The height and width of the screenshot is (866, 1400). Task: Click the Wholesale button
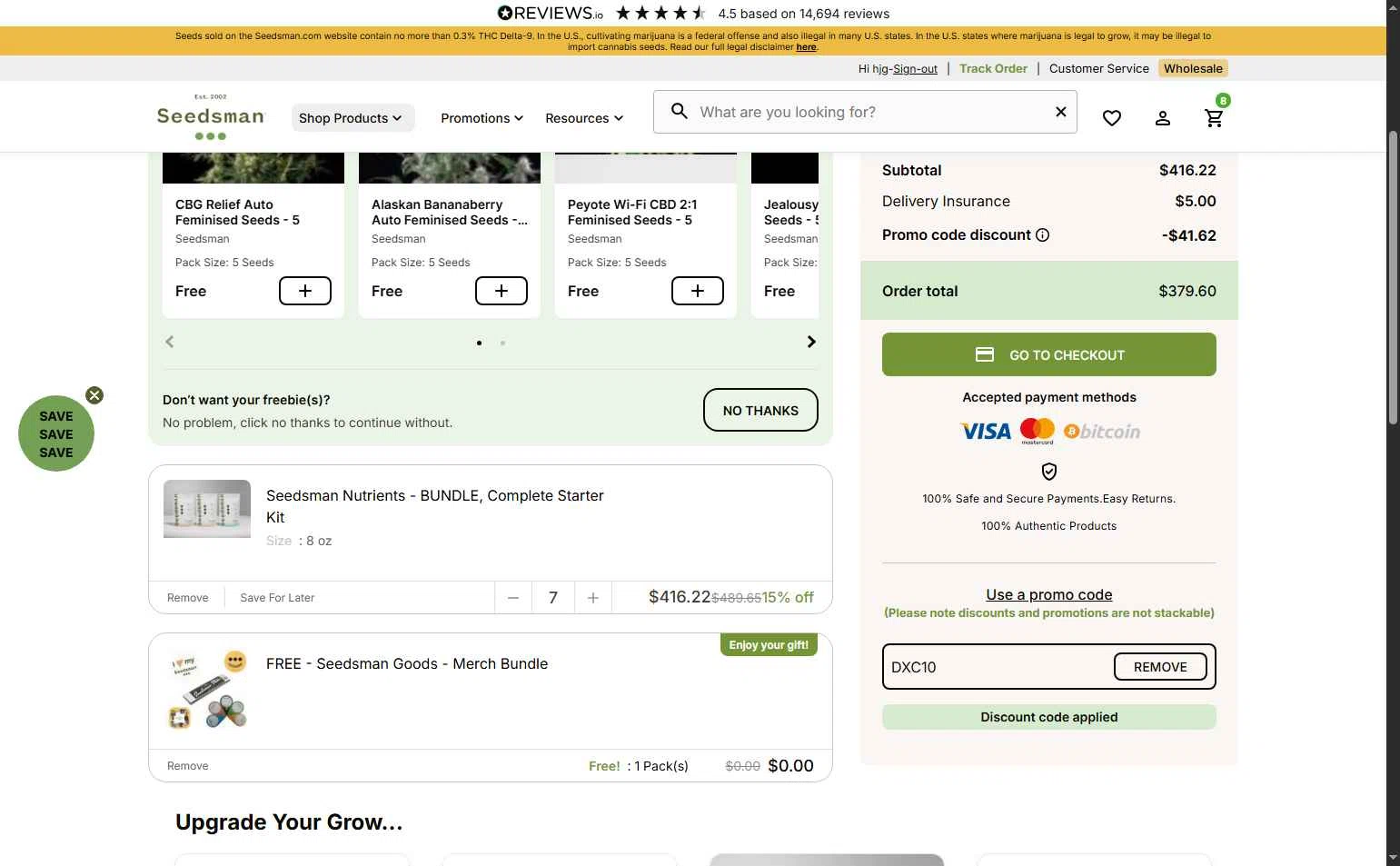(1193, 68)
